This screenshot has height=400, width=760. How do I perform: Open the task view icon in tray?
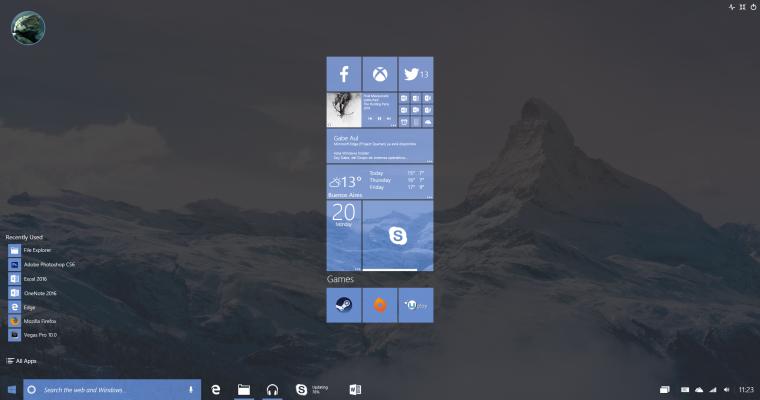(x=665, y=390)
